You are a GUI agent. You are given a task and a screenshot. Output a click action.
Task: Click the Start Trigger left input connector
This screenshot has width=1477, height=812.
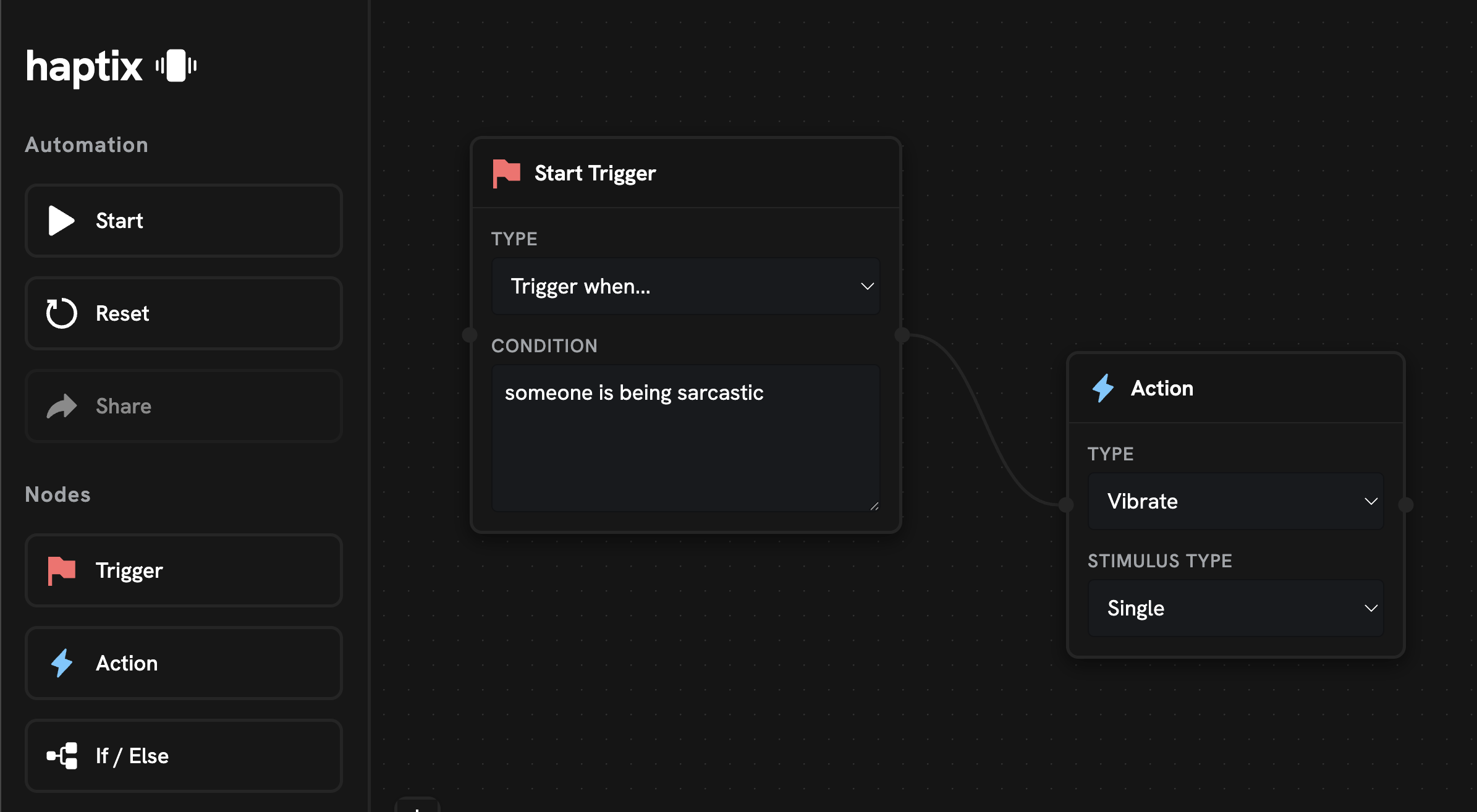coord(470,335)
